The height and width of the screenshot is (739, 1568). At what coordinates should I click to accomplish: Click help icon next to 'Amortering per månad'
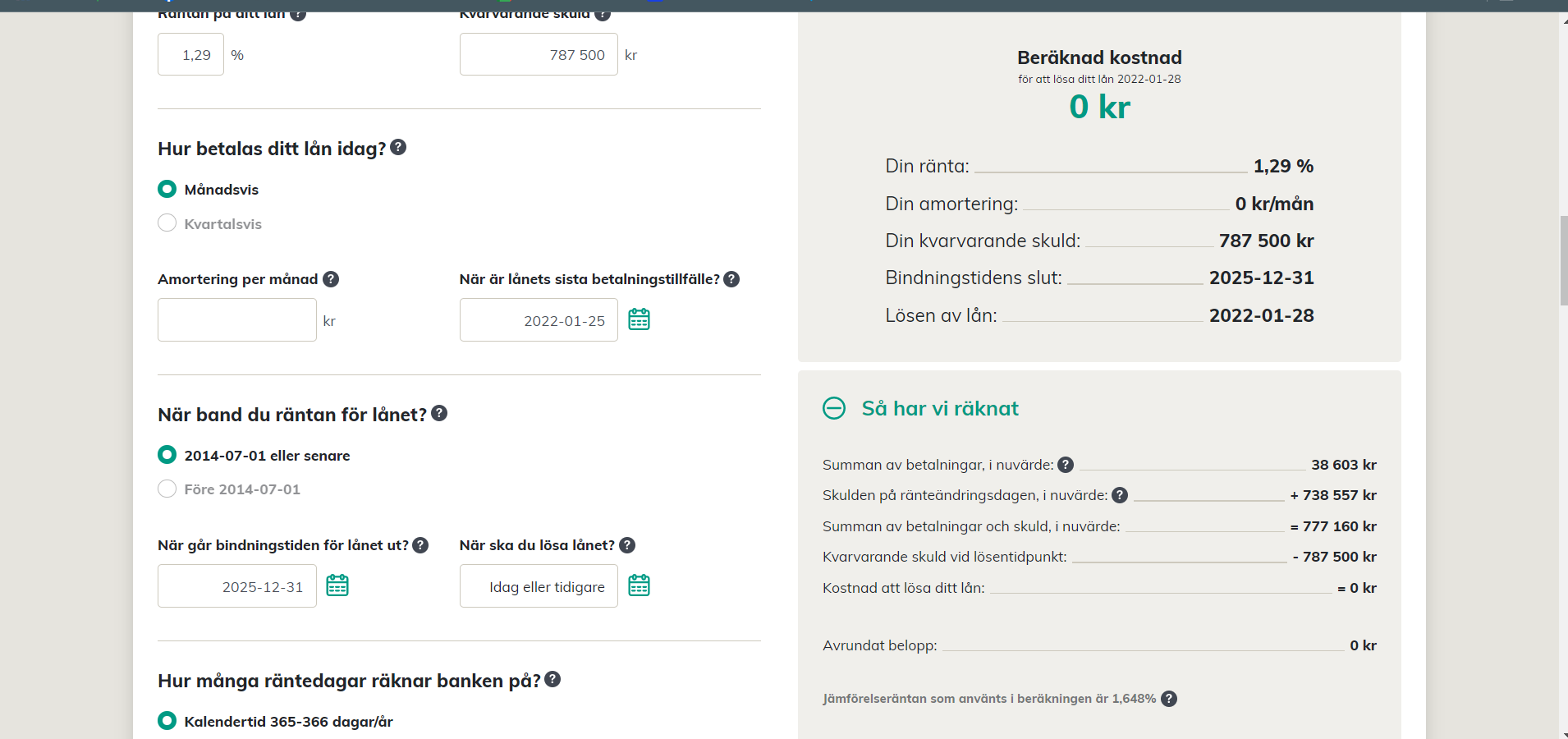pos(331,279)
